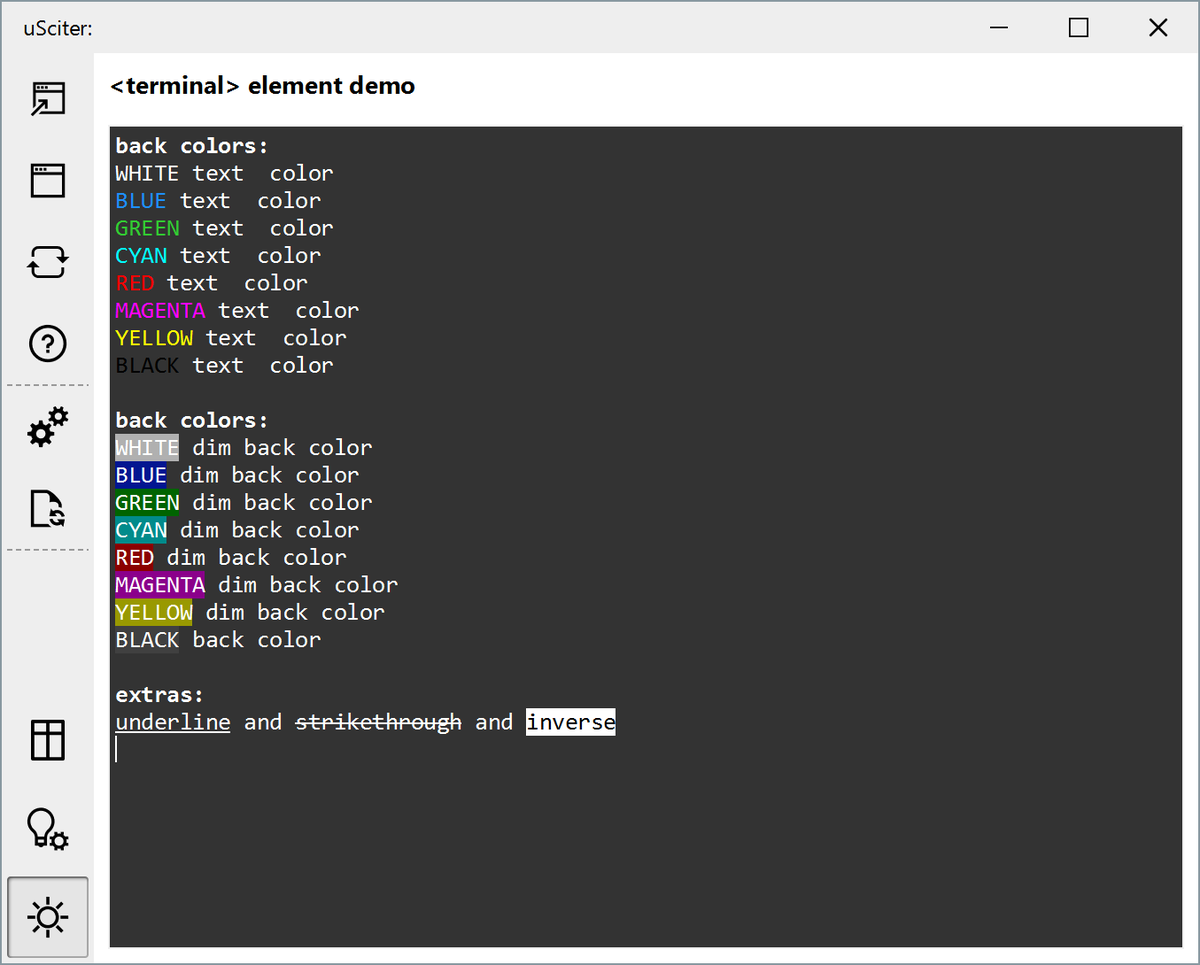Click WHITE with gray background highlight

[x=147, y=448]
